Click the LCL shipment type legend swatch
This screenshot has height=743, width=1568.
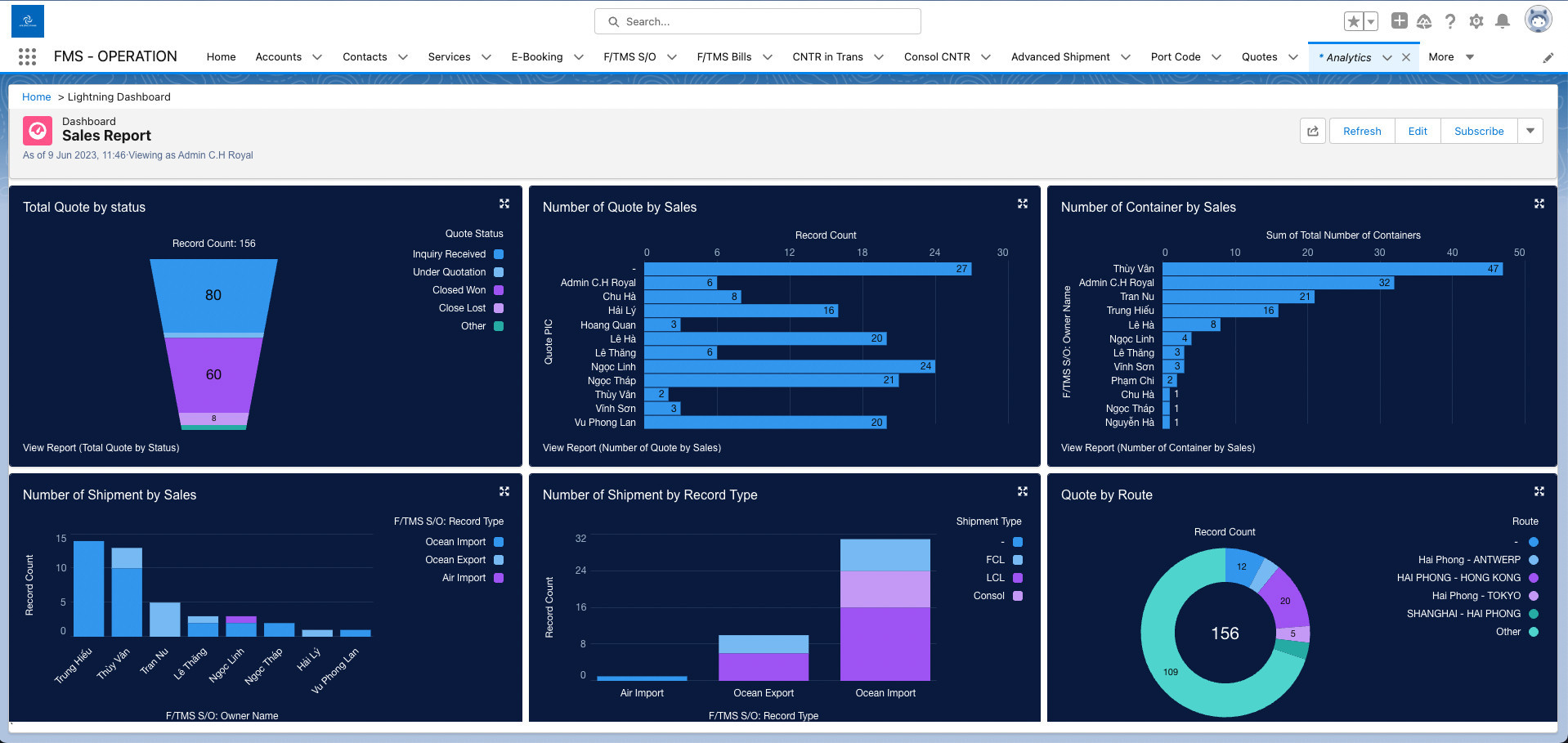[1018, 578]
